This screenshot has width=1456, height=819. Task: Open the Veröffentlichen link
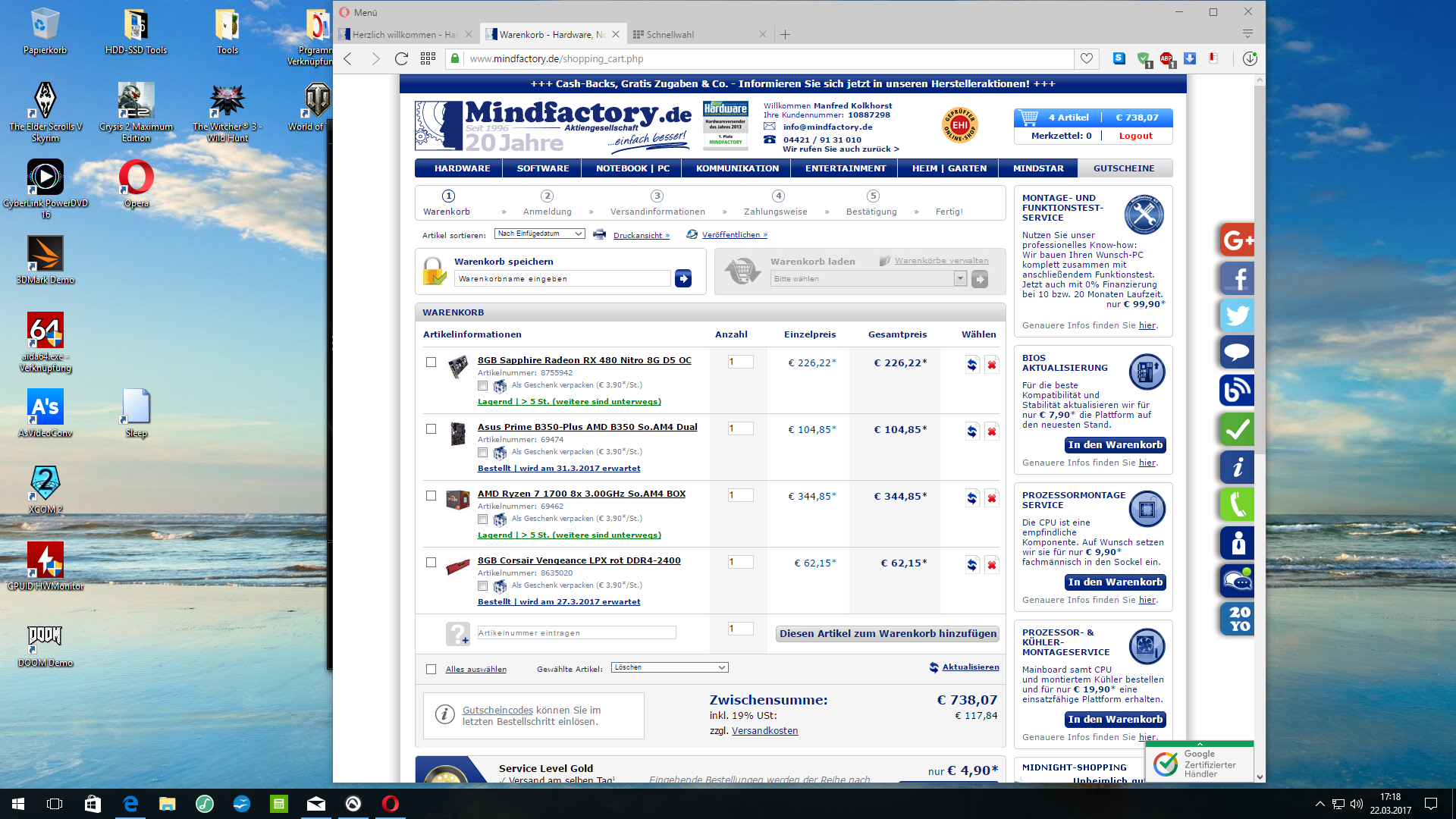click(734, 235)
